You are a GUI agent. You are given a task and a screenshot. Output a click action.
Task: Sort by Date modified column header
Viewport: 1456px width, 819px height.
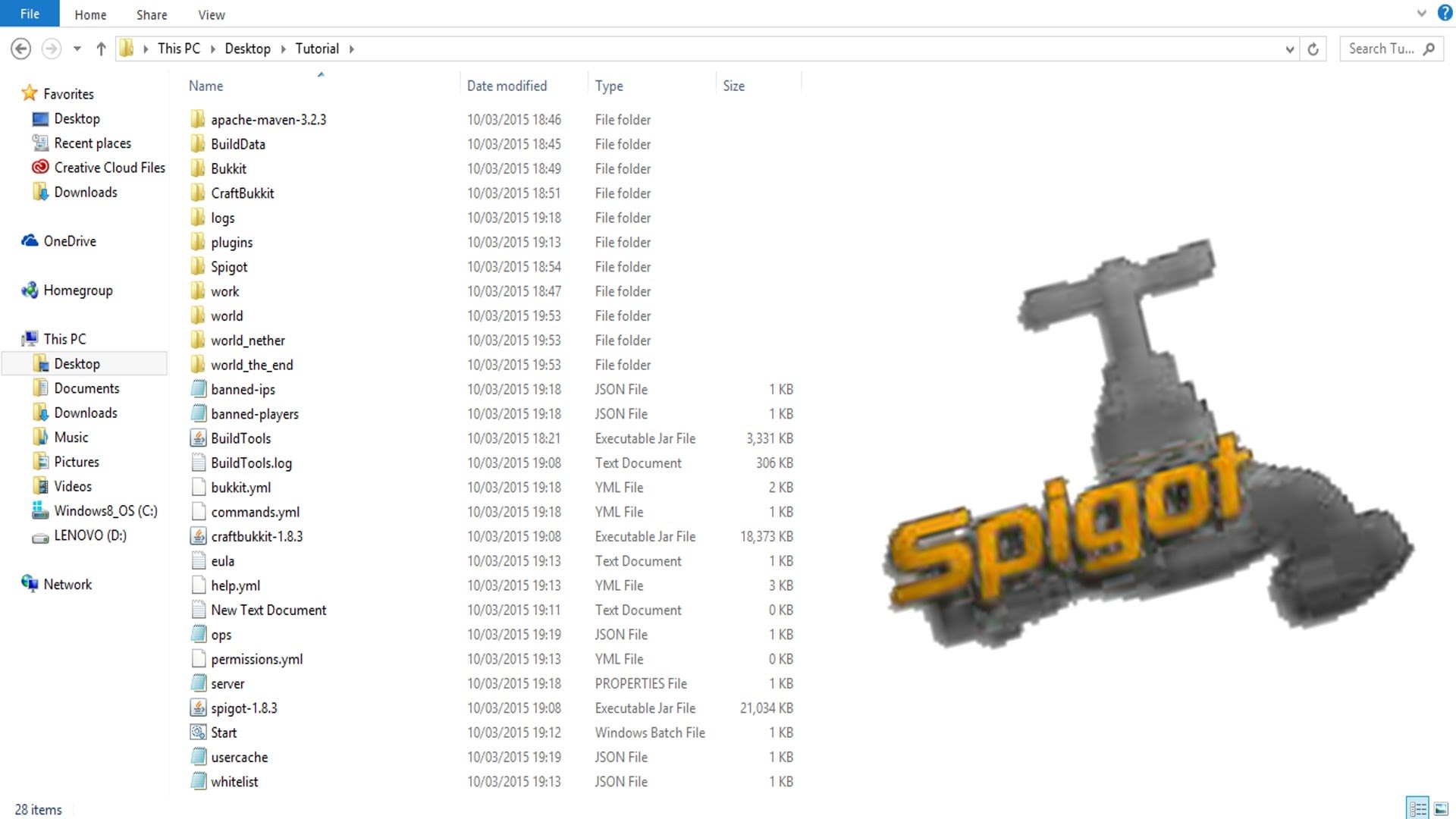[507, 86]
